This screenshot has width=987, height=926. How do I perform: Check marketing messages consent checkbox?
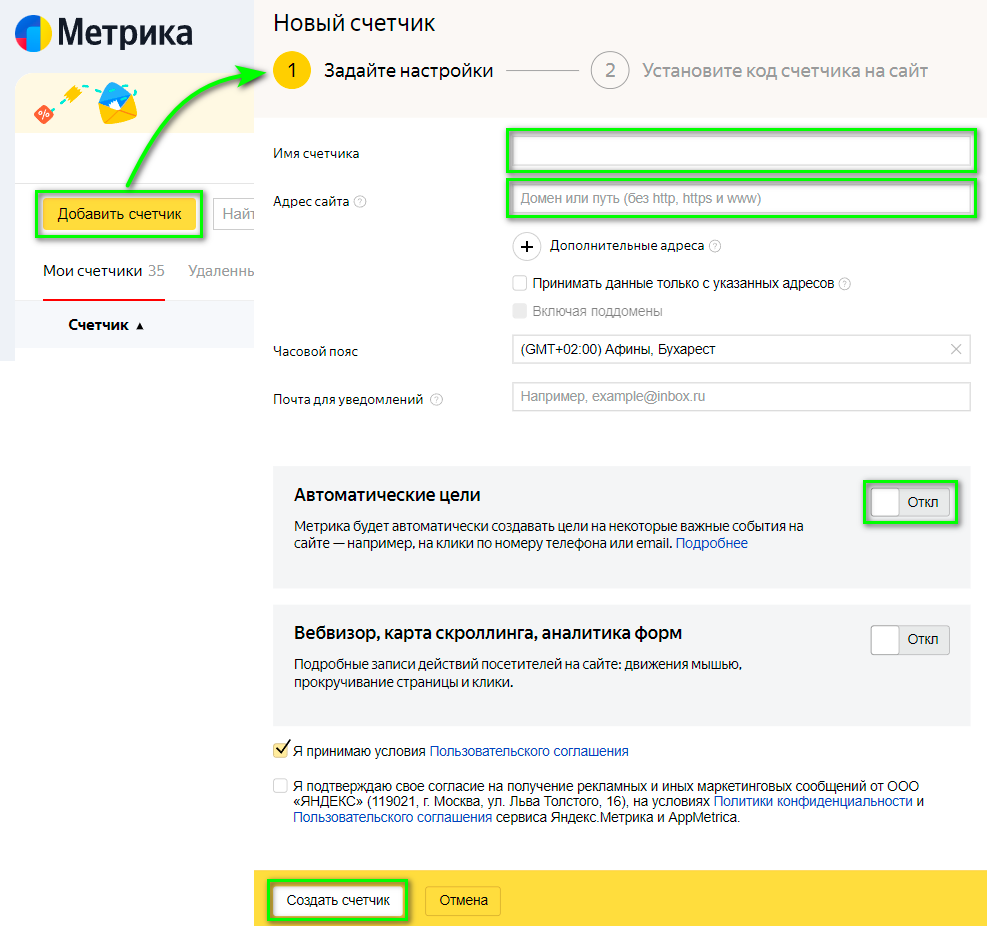(280, 786)
